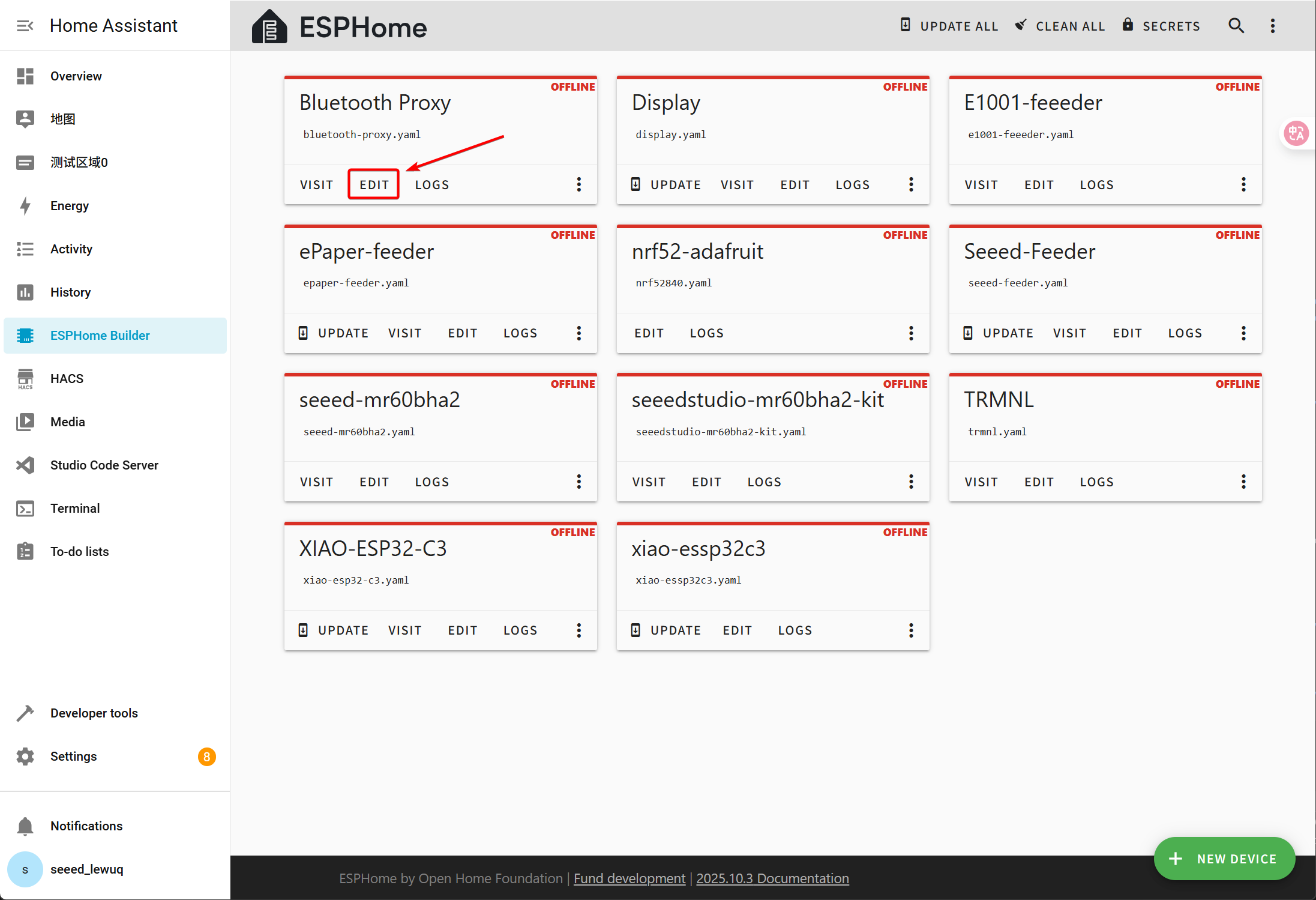Open HACS from the sidebar
Screen dimensions: 1316x900
(x=67, y=379)
